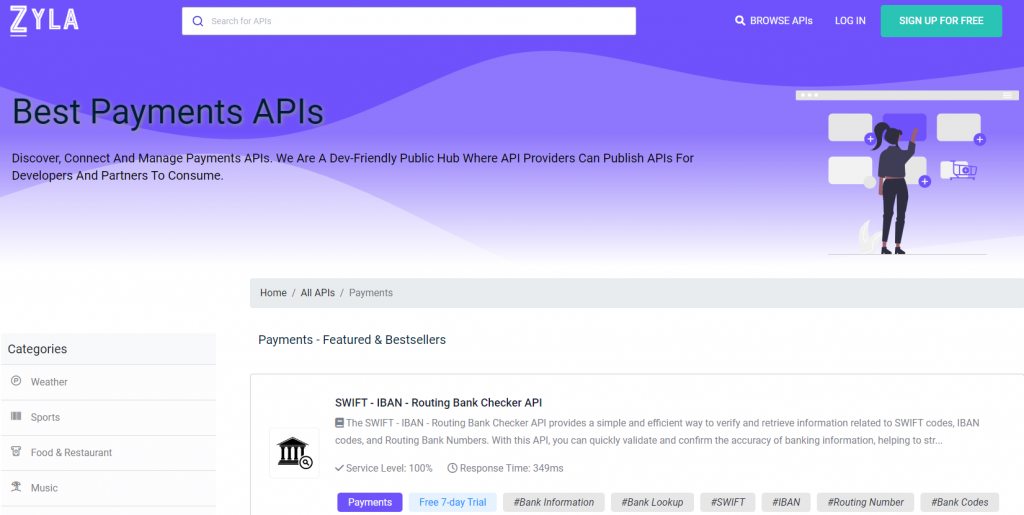Select the #Routing Number tag

[x=865, y=502]
